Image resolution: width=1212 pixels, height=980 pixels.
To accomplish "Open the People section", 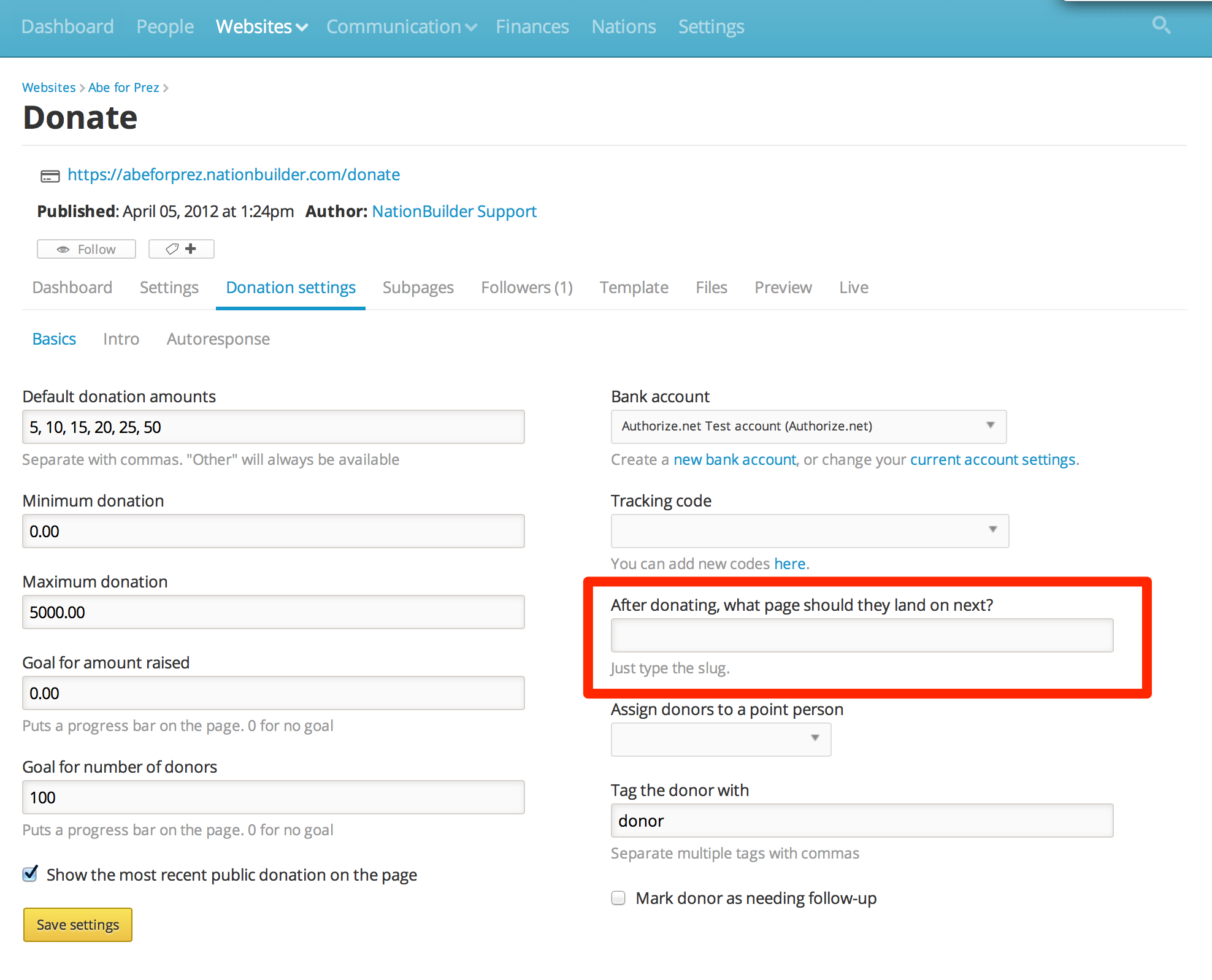I will [165, 26].
